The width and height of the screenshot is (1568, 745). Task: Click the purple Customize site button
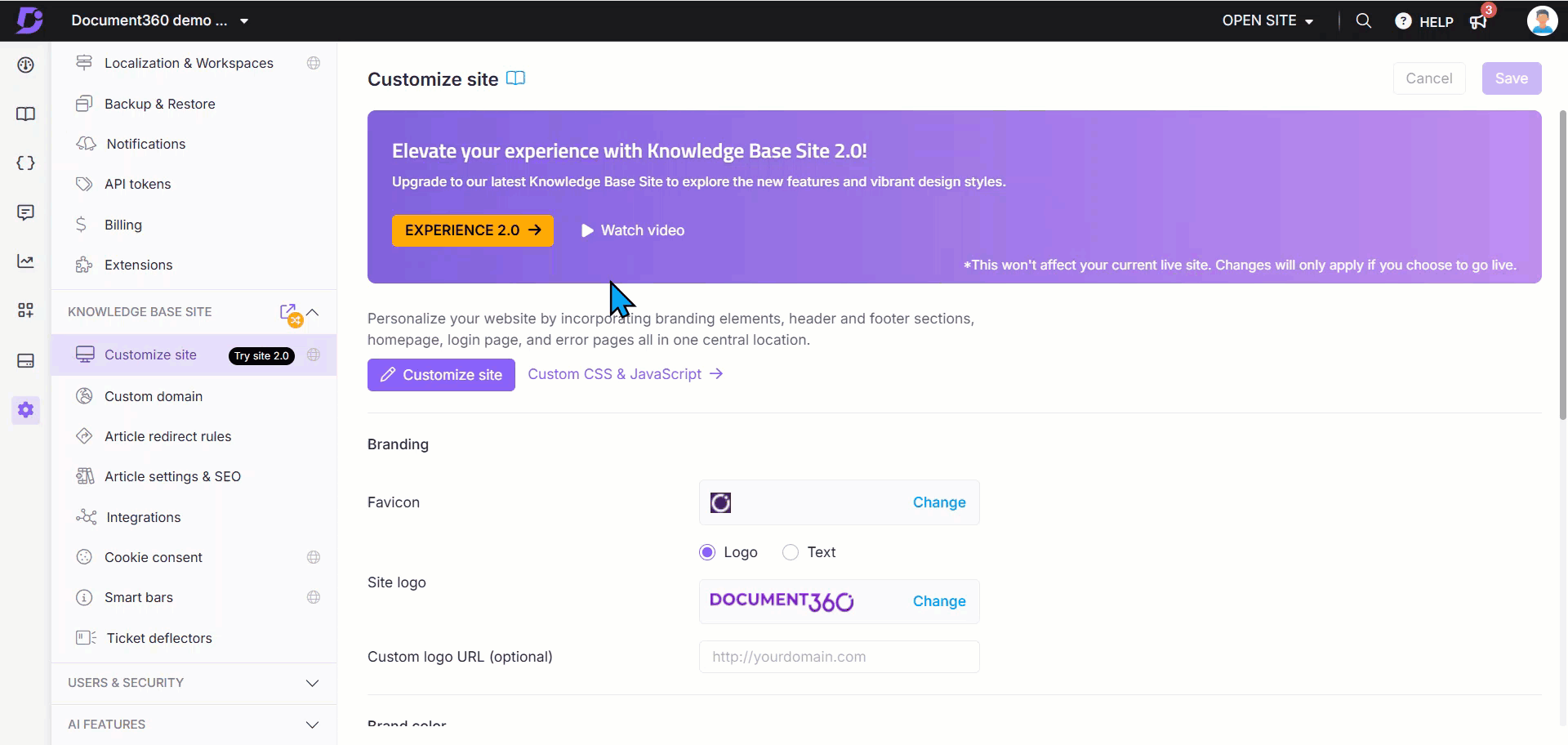(x=441, y=375)
